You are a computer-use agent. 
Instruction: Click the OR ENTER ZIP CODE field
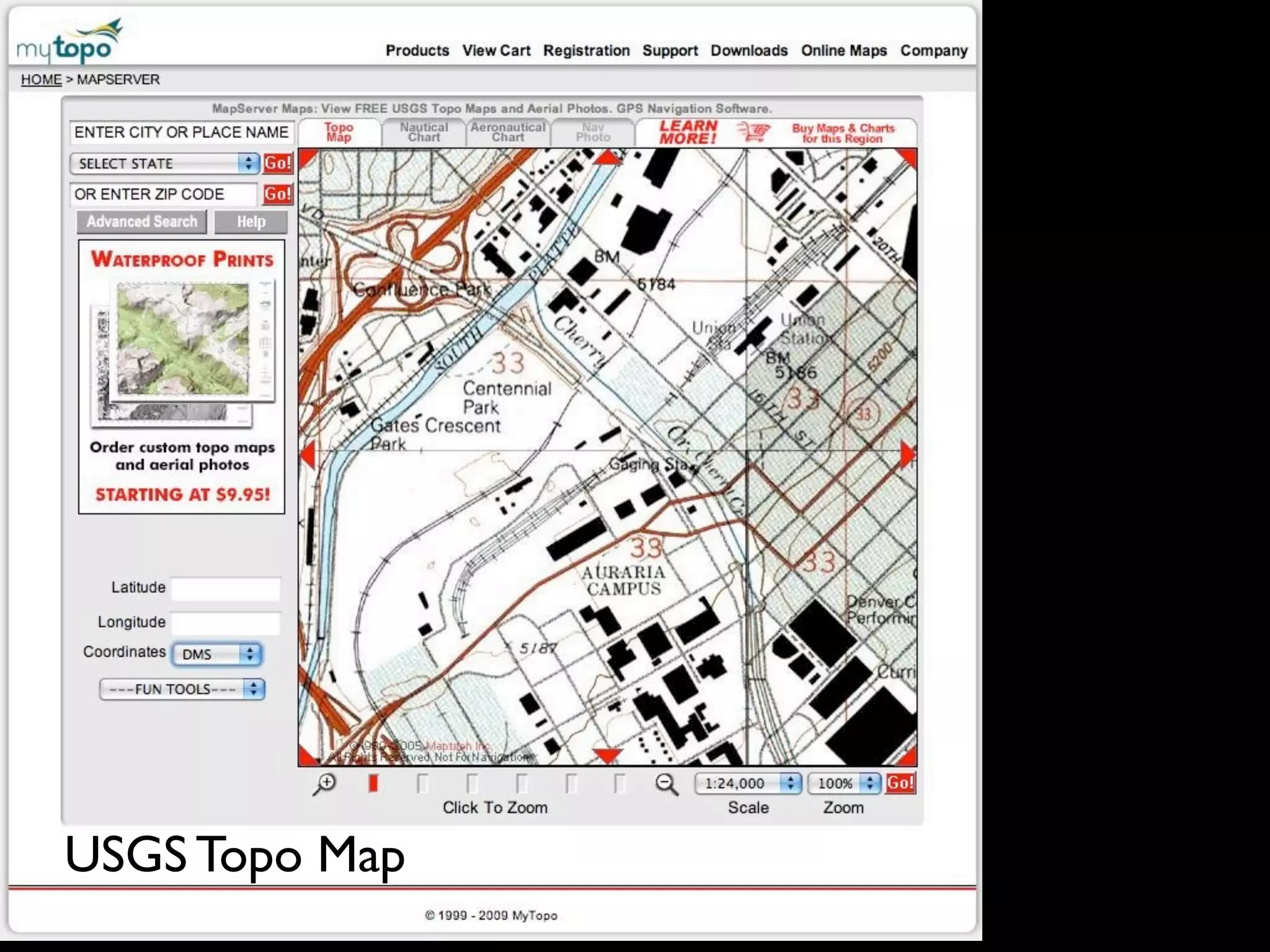click(x=164, y=195)
